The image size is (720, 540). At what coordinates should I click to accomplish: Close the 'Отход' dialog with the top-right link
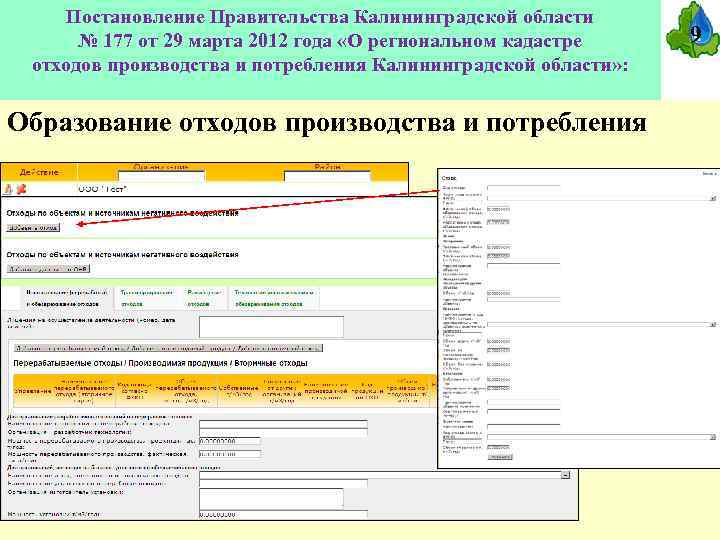(x=709, y=174)
